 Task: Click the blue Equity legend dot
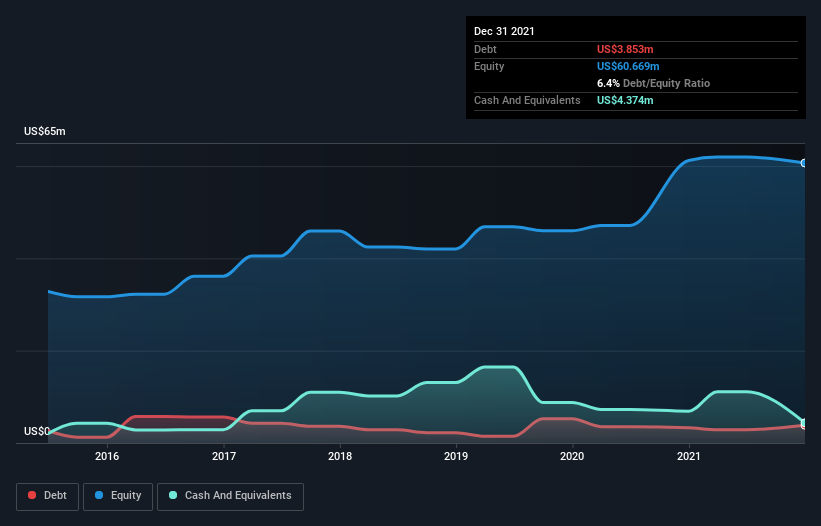point(99,495)
